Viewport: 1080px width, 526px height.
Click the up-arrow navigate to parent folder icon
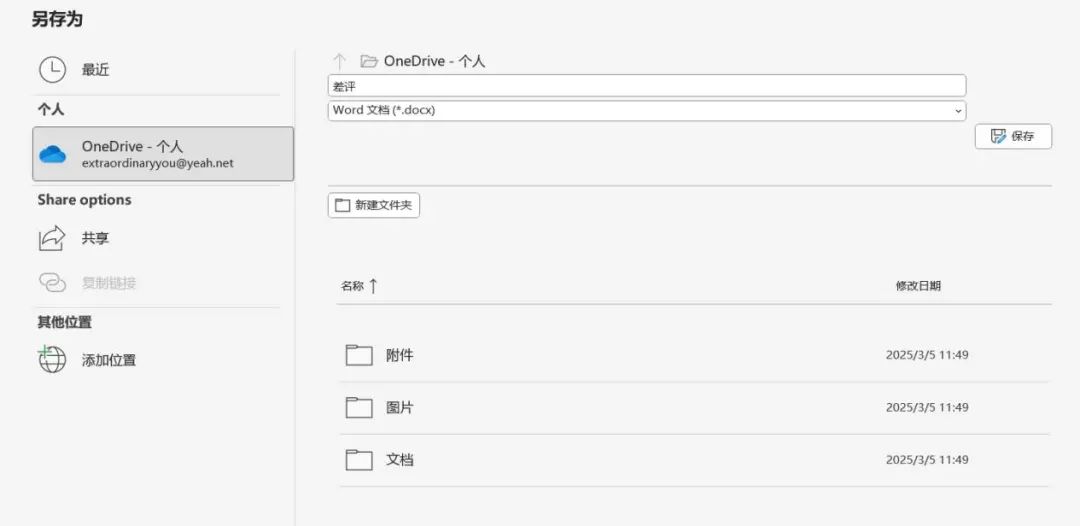coord(339,61)
